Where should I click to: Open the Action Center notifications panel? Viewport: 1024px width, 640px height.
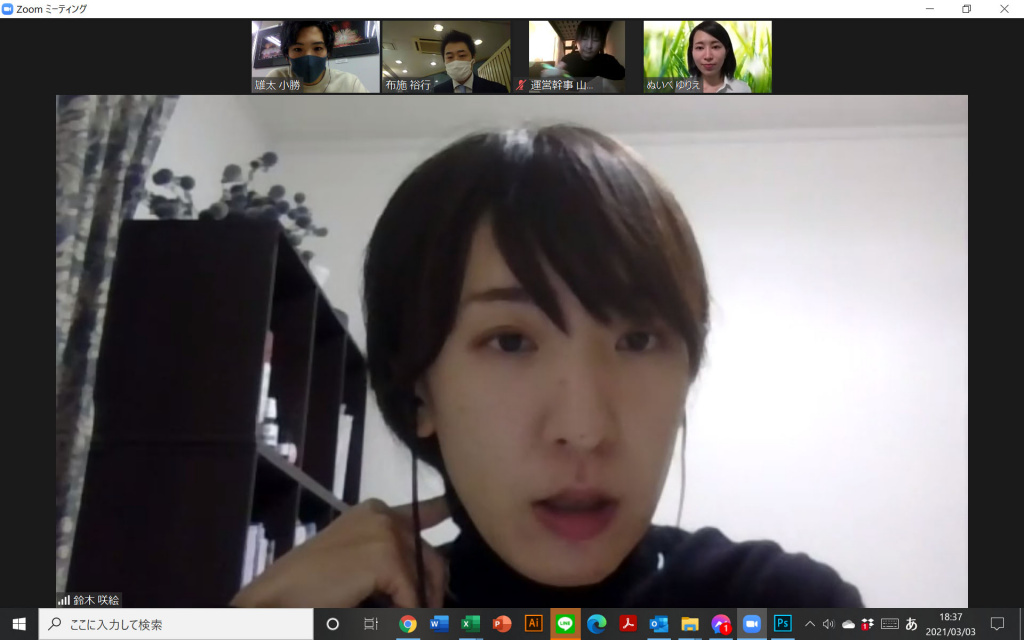click(996, 624)
